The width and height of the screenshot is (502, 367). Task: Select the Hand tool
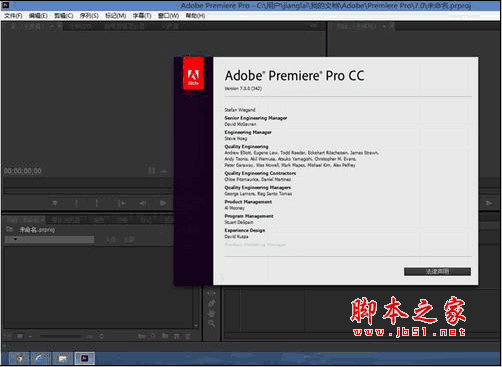point(211,313)
